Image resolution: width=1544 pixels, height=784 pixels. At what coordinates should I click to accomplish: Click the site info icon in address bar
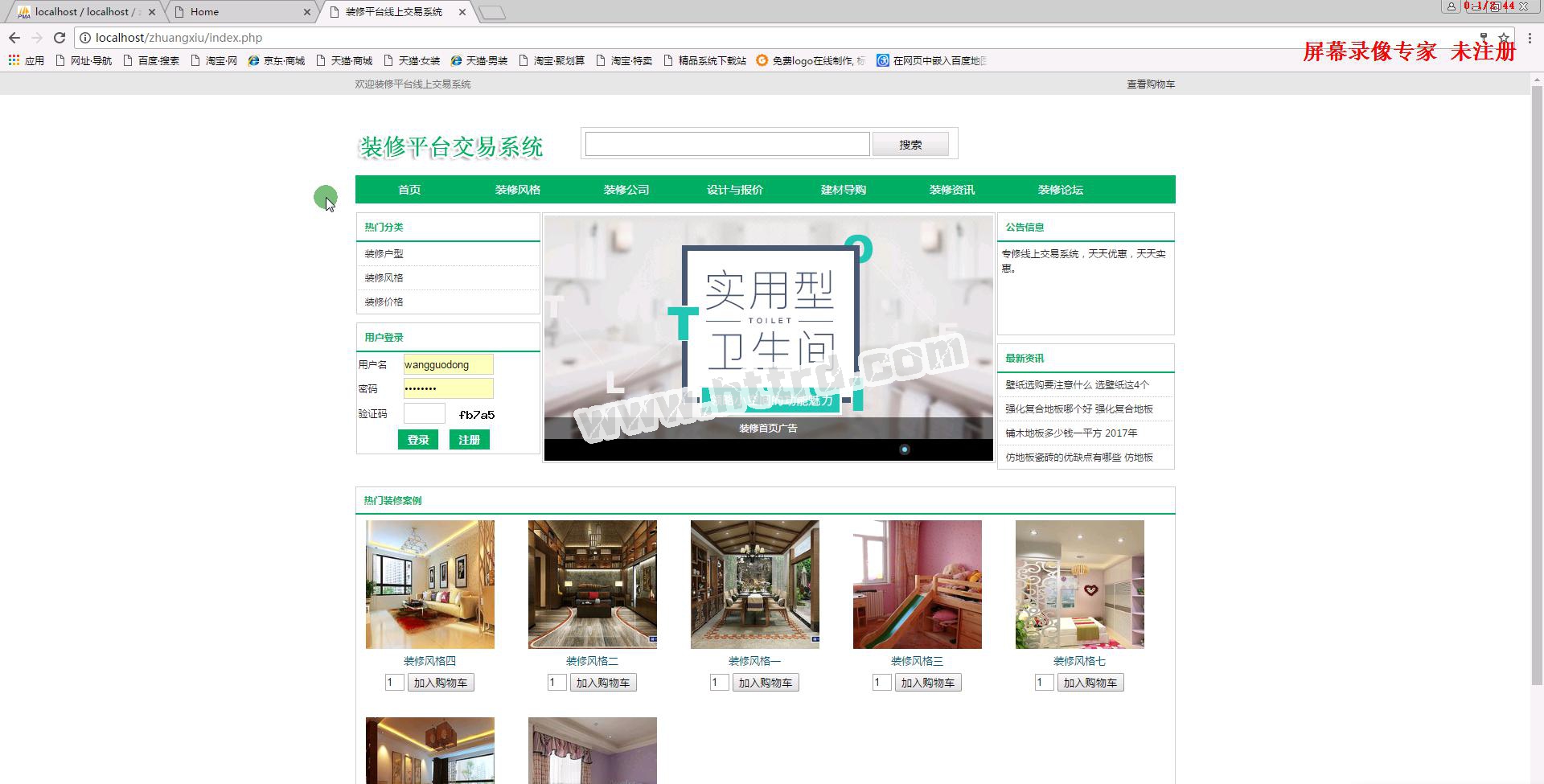pos(84,38)
